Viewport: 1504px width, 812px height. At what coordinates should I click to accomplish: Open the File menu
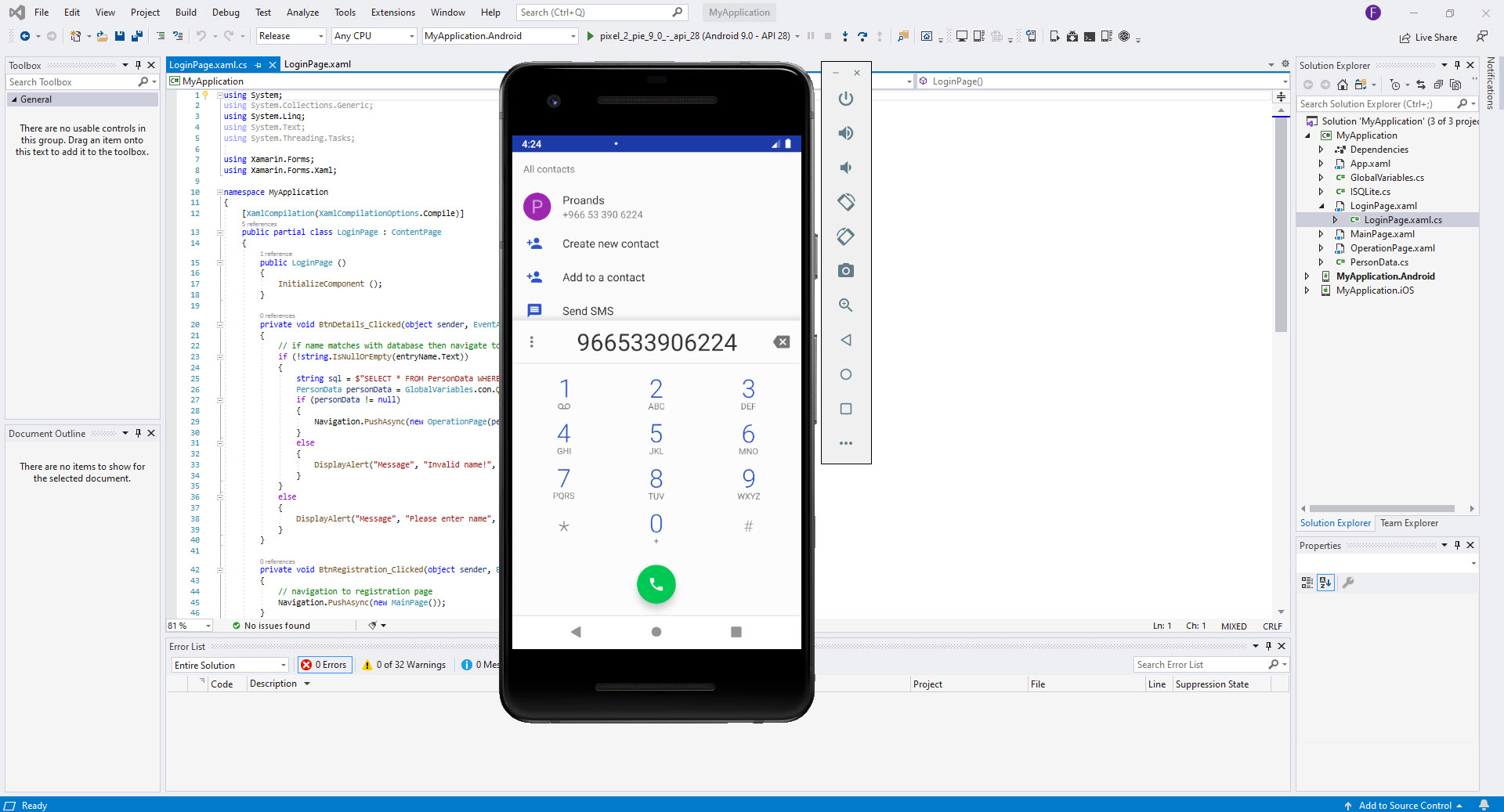[x=42, y=13]
